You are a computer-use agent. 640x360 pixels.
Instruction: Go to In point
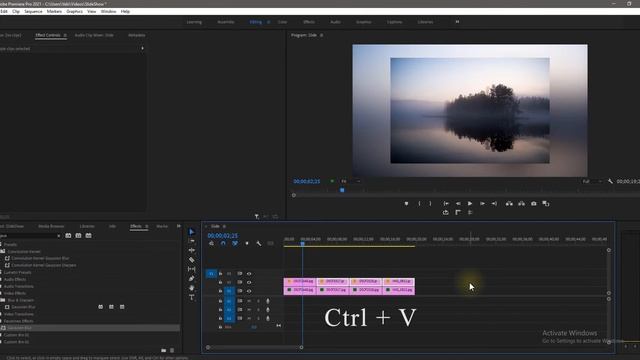[x=446, y=204]
